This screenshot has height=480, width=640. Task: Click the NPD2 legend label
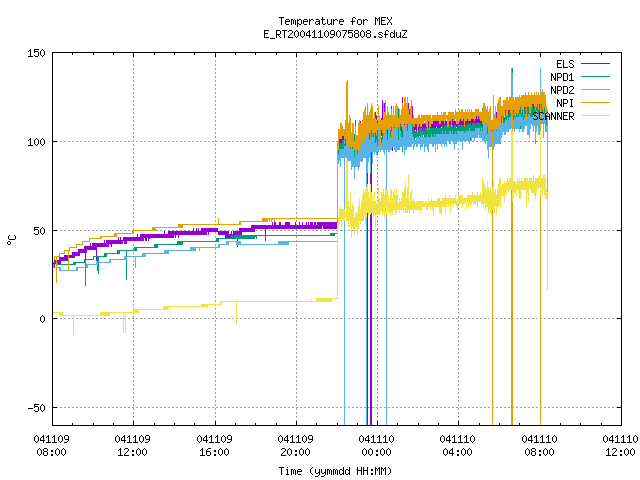click(562, 90)
